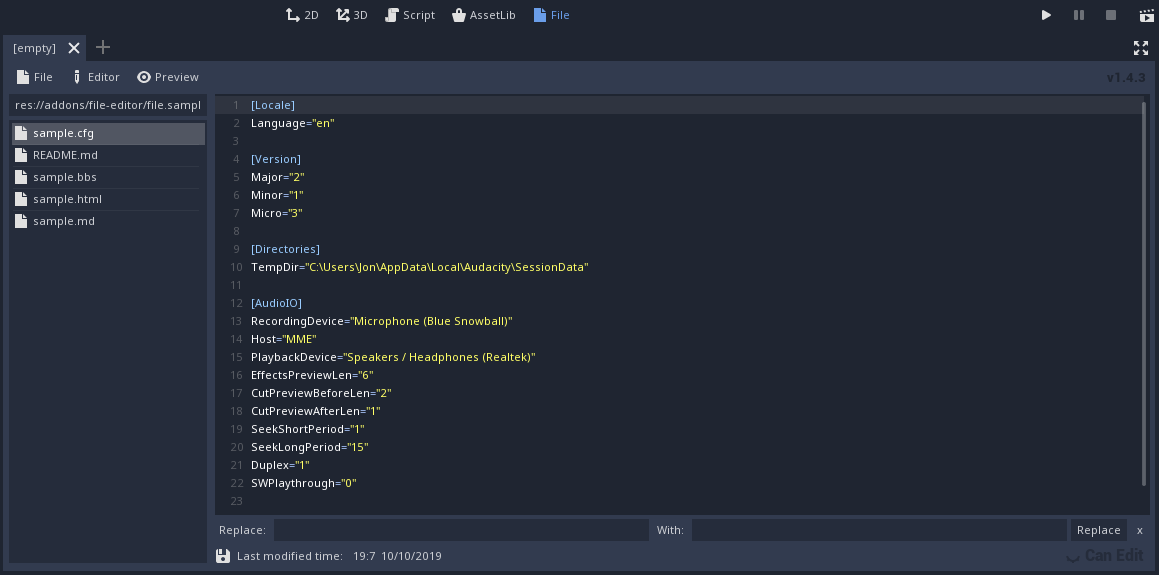Click the sample.html file icon

pos(21,199)
